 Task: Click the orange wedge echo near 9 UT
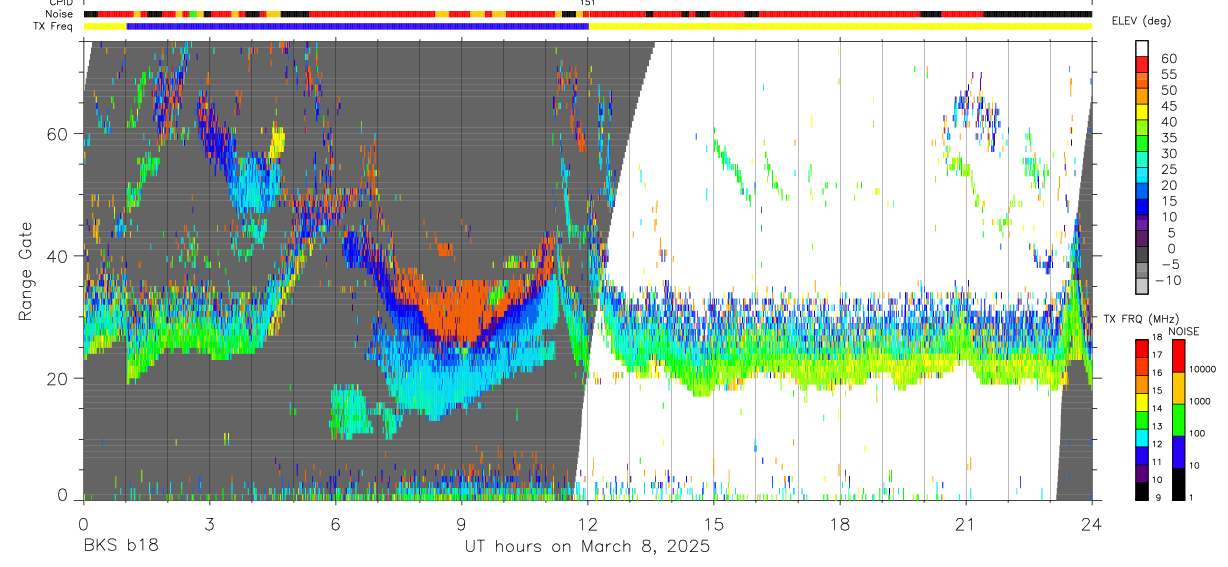click(462, 310)
